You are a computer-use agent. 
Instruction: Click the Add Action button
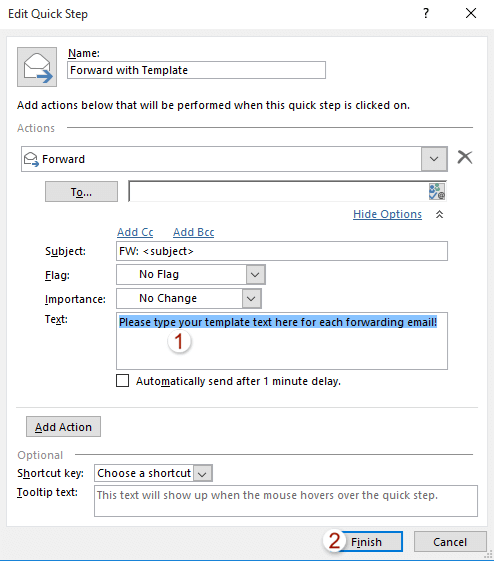coord(63,427)
